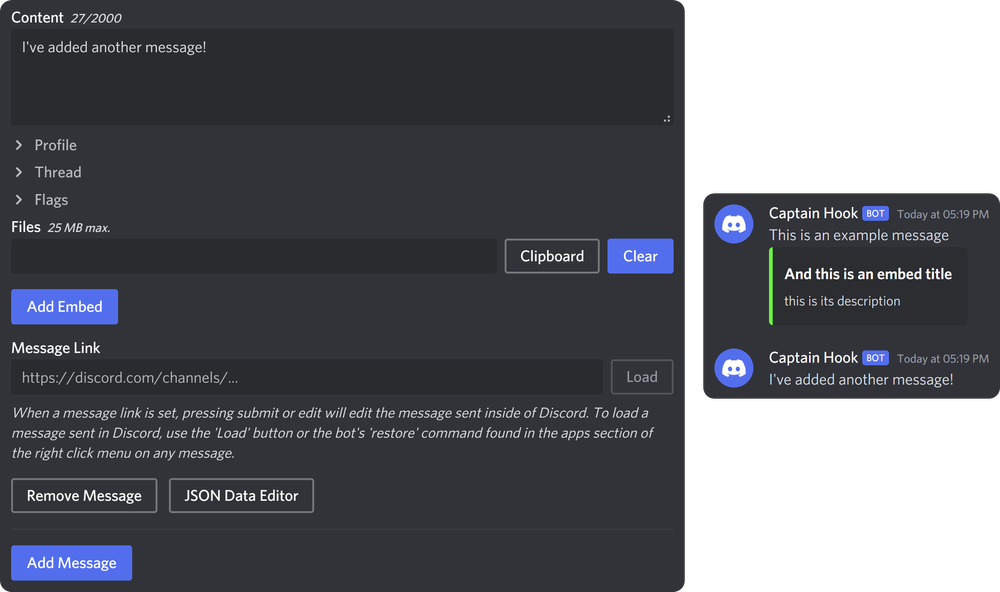Screen dimensions: 1000x592
Task: Remove this message from the editor
Action: (x=83, y=495)
